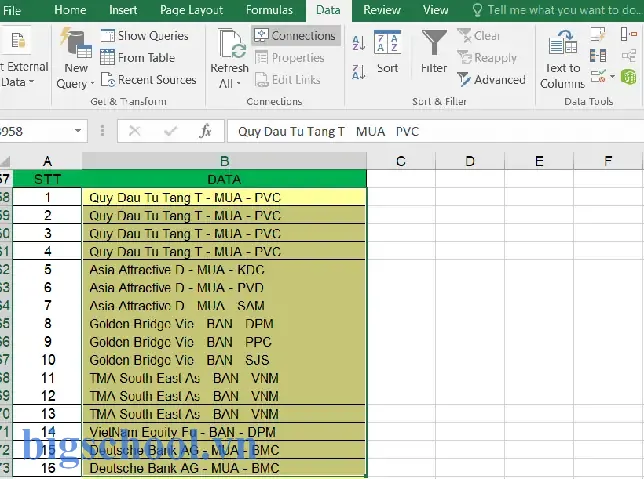
Task: Click the Get External Data icon
Action: tap(18, 41)
